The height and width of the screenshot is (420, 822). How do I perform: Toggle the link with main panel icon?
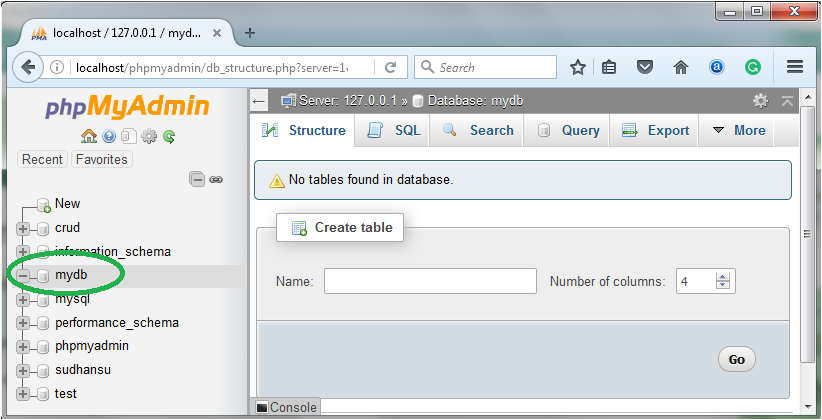216,179
